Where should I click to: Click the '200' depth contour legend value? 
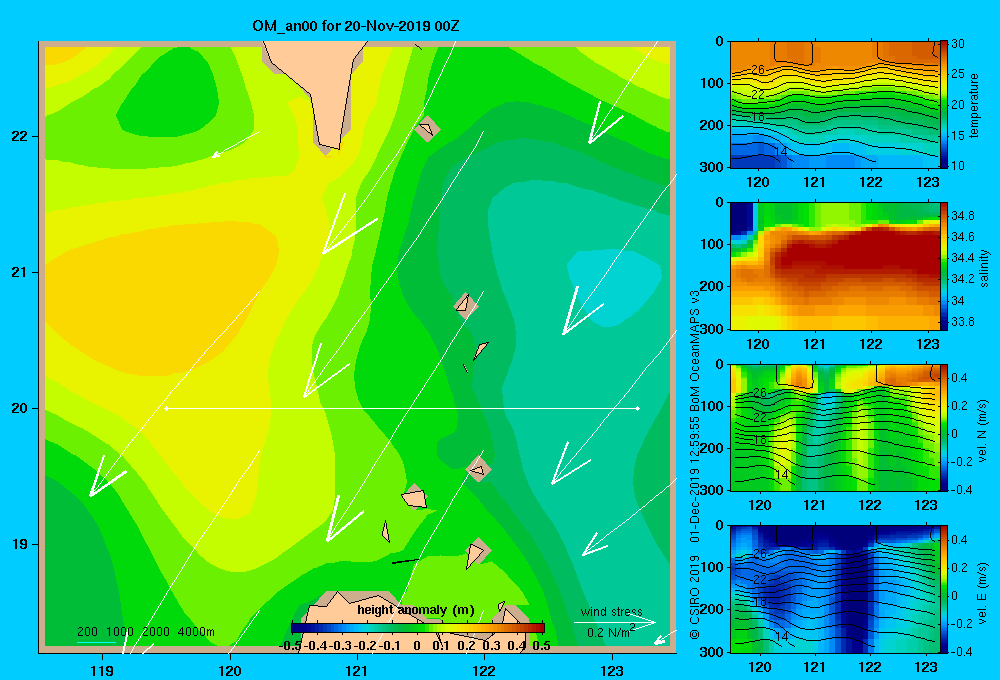pyautogui.click(x=87, y=632)
